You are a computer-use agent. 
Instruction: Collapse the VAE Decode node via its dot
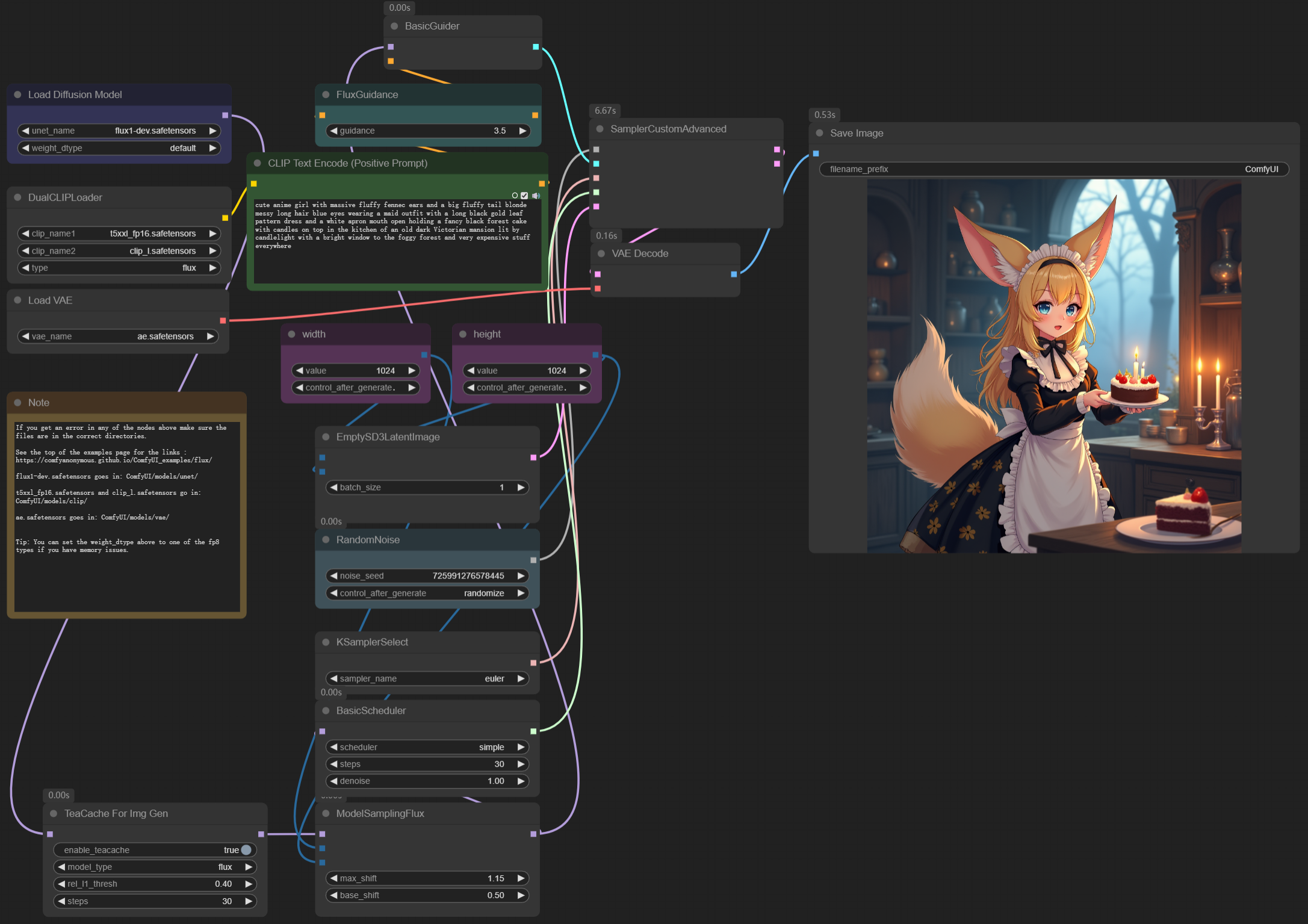pos(601,253)
